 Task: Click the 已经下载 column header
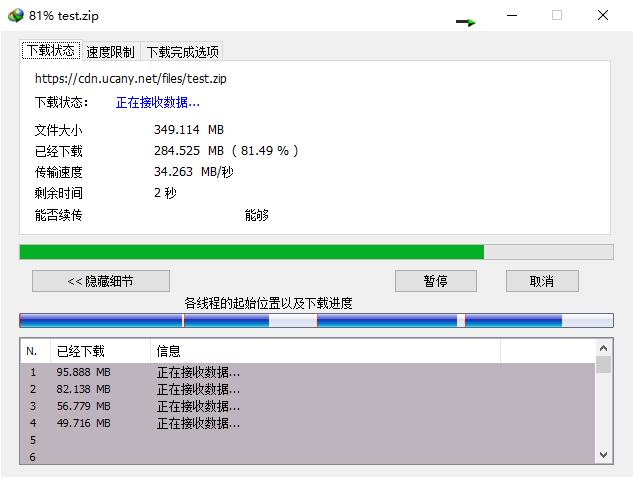pyautogui.click(x=100, y=351)
